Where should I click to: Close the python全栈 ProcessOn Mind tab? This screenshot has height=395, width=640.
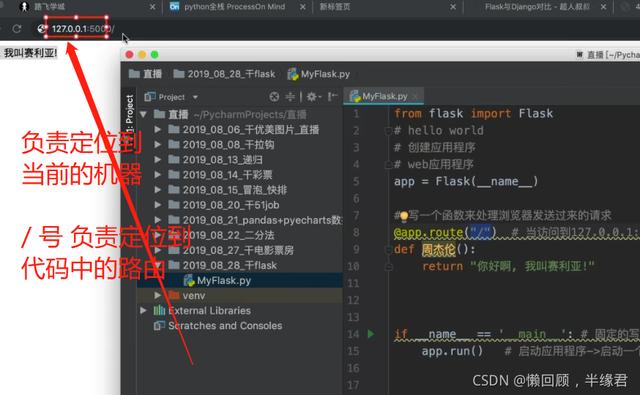coord(303,7)
